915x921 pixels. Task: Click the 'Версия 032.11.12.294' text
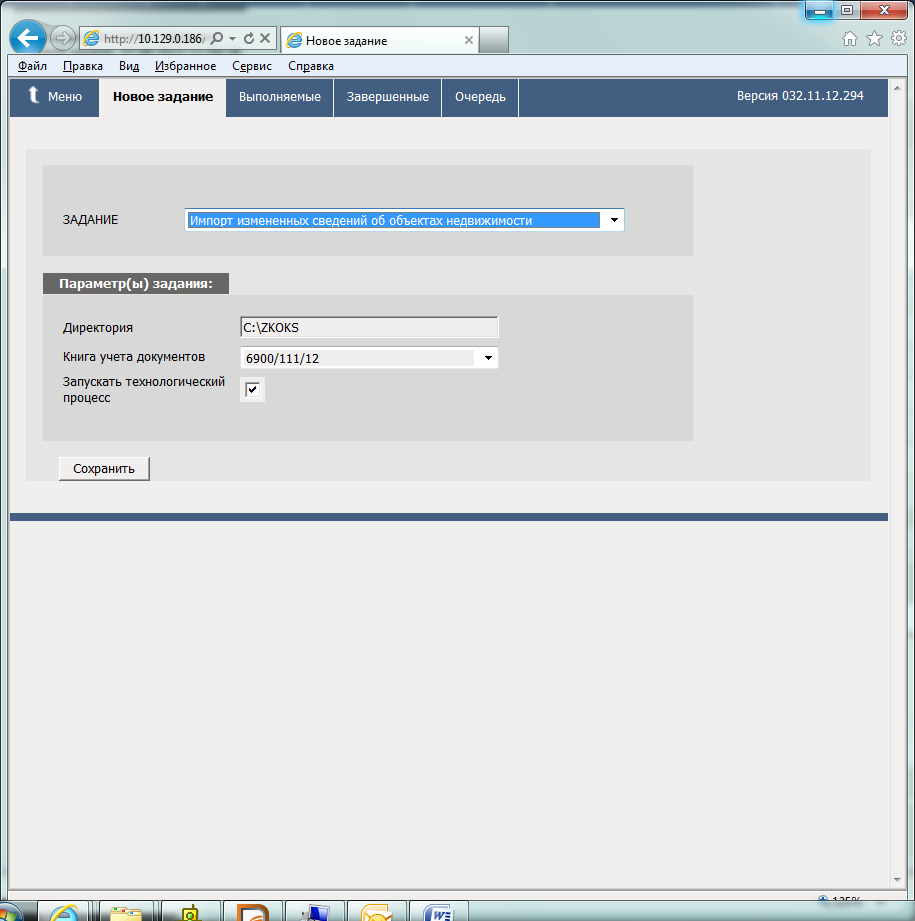point(800,96)
